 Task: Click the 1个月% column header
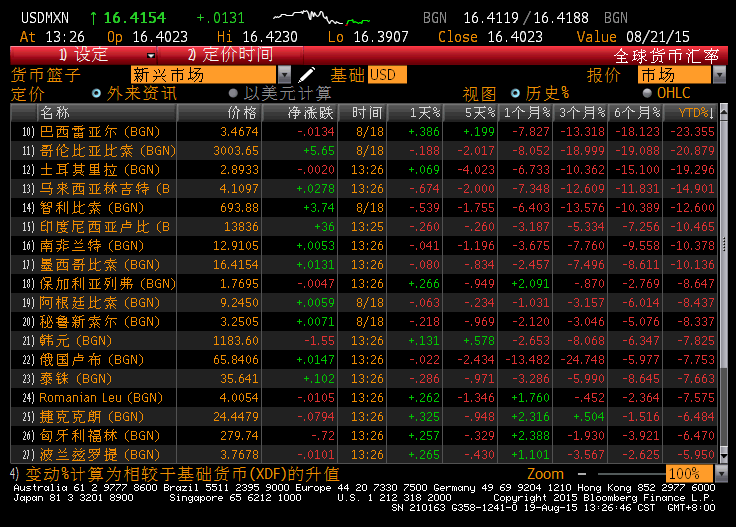point(526,113)
